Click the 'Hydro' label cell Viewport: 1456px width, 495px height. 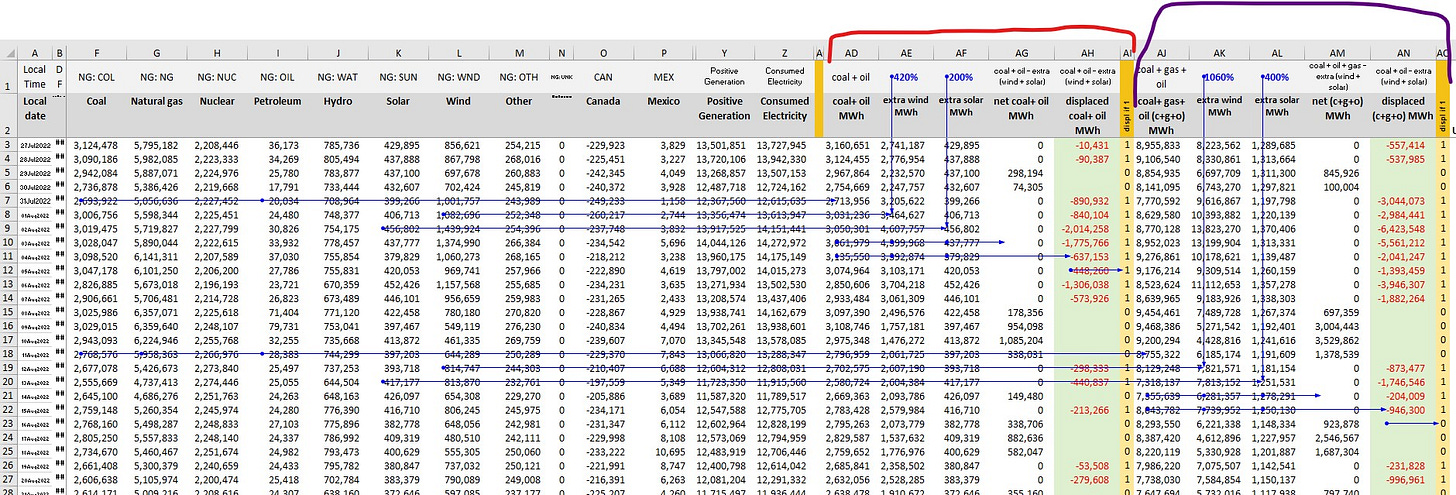(x=338, y=102)
